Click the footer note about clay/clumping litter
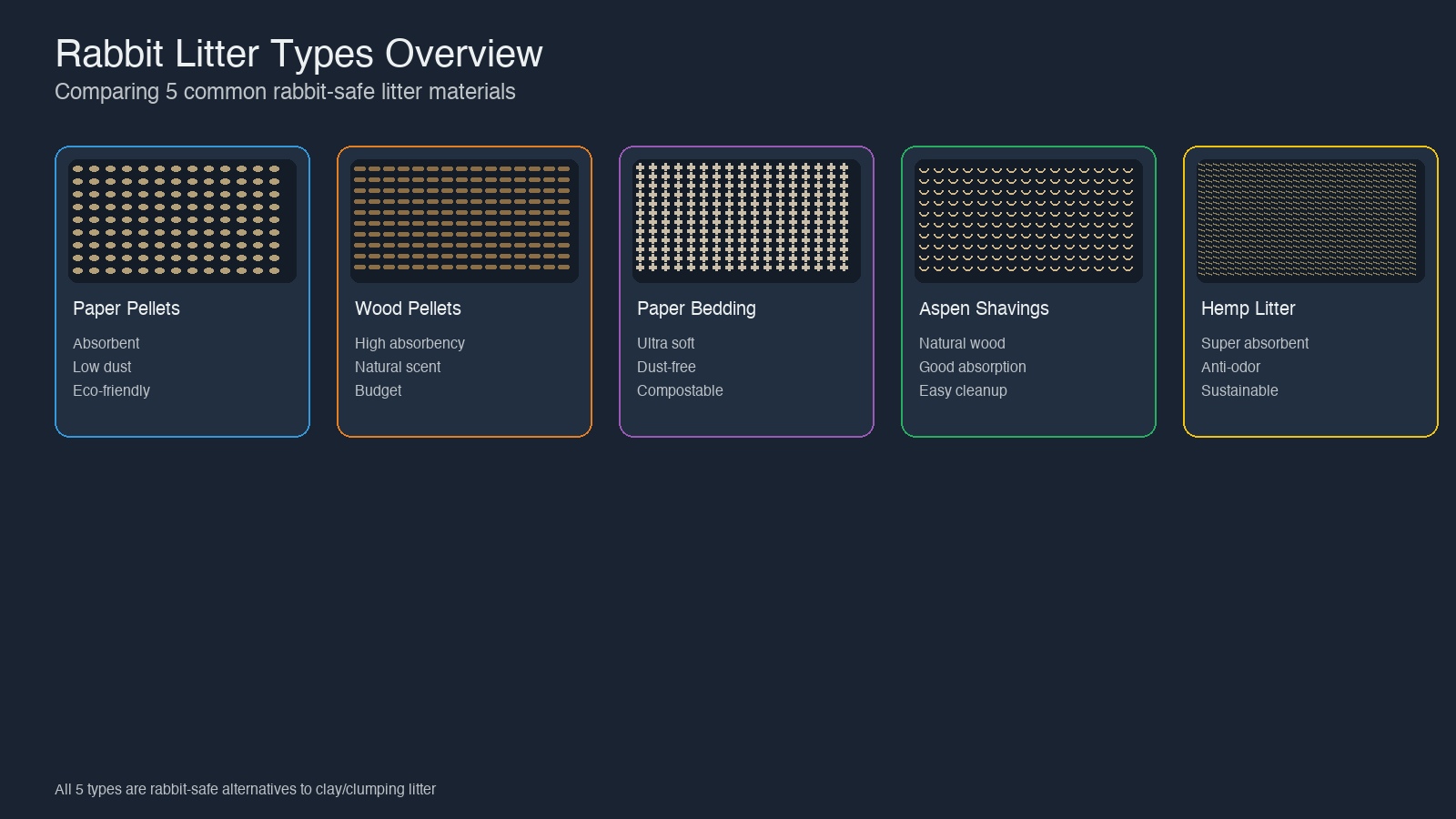This screenshot has height=819, width=1456. click(x=245, y=789)
